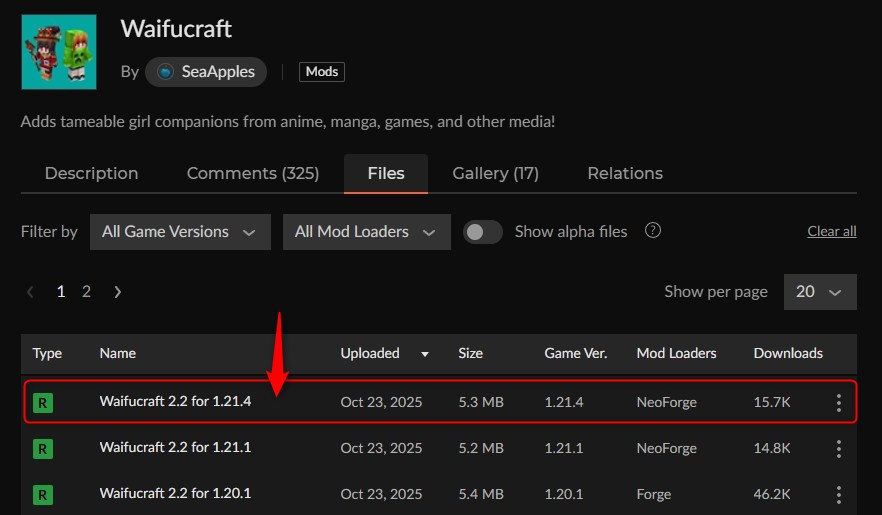
Task: Toggle Show alpha files switch
Action: click(483, 232)
